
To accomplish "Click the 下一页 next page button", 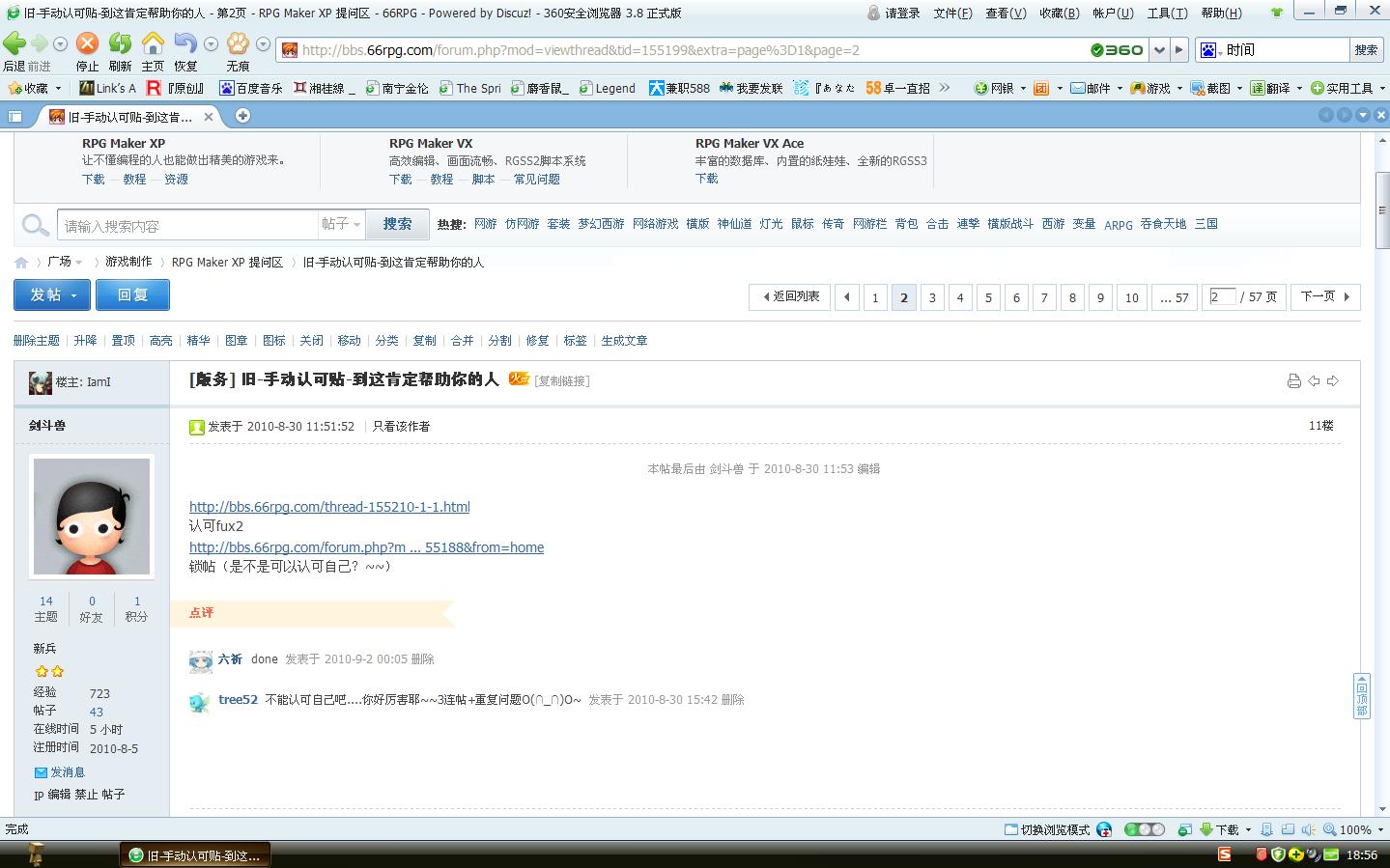I will pyautogui.click(x=1325, y=297).
